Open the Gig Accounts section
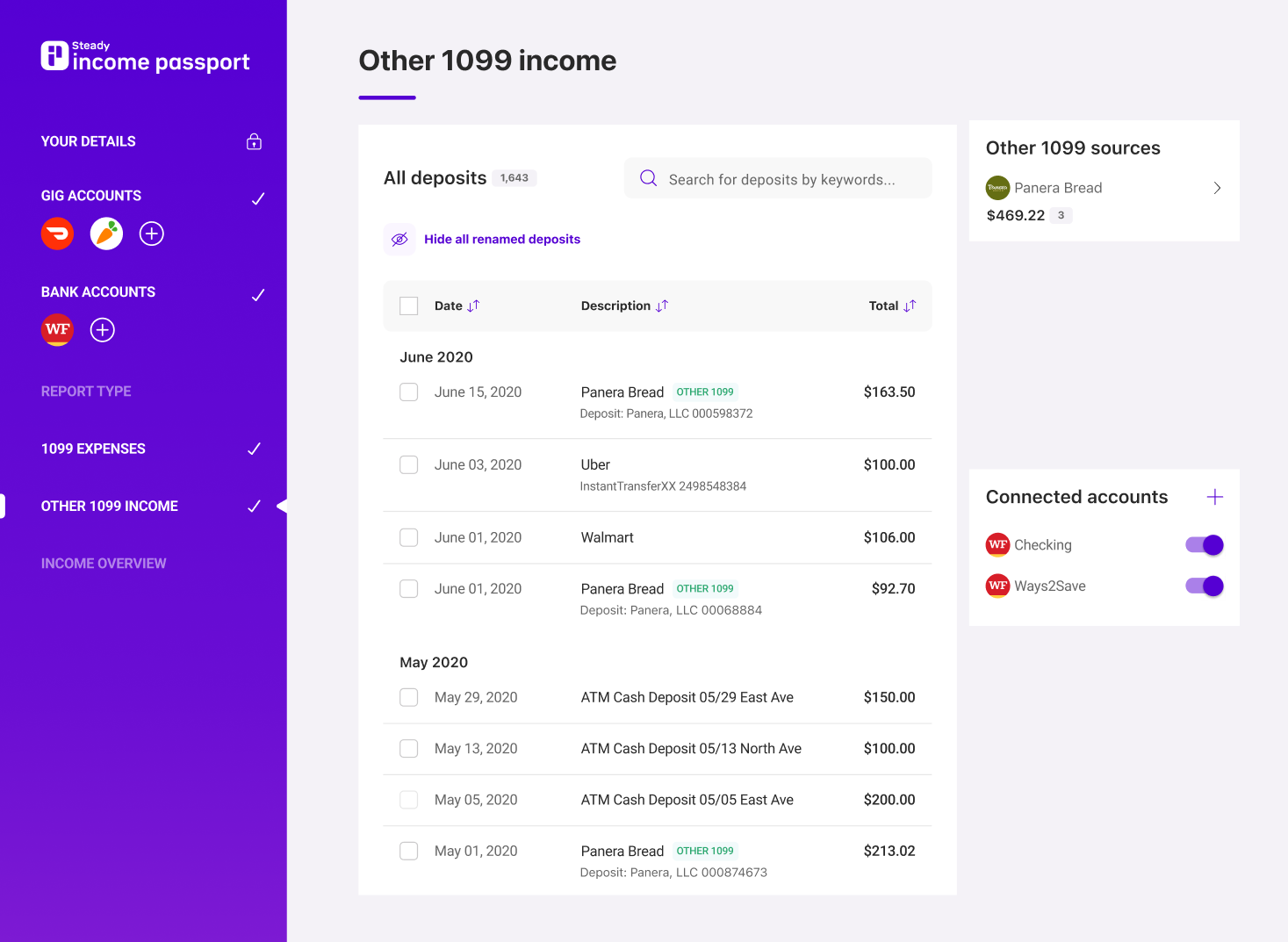 point(91,196)
